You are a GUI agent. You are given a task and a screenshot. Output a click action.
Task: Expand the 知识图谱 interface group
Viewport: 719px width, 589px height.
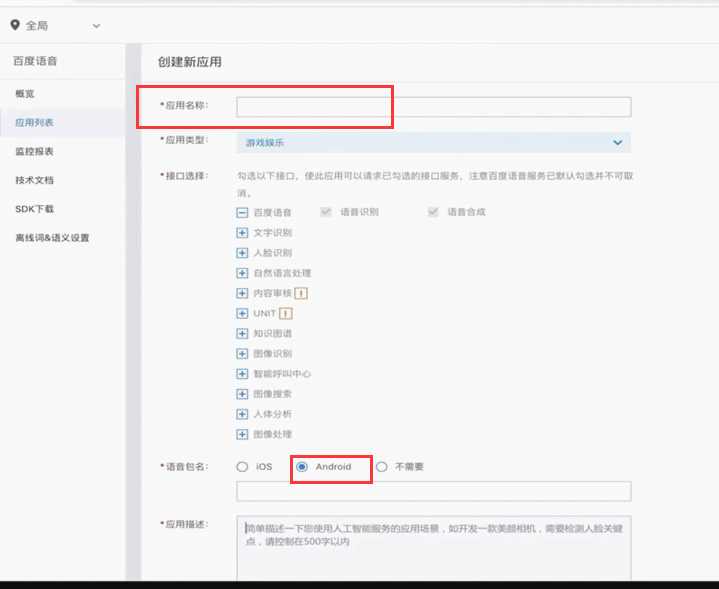click(242, 333)
